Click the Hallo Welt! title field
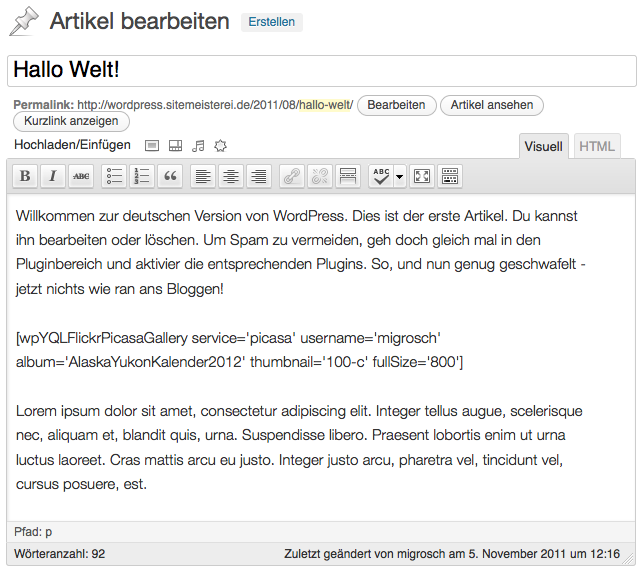The width and height of the screenshot is (641, 577). click(321, 71)
